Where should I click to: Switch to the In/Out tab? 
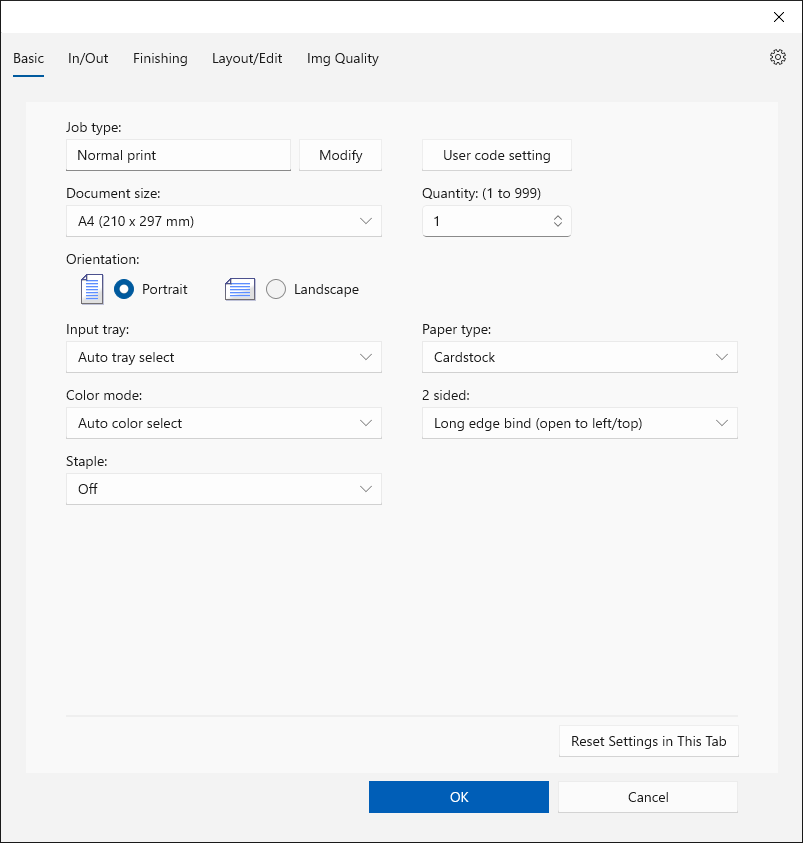click(88, 58)
